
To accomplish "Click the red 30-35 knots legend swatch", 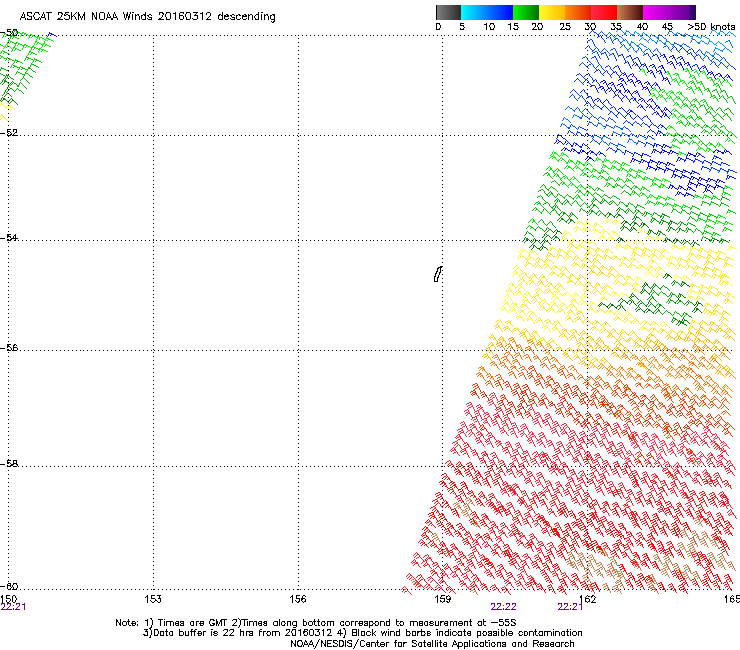I will pyautogui.click(x=604, y=12).
